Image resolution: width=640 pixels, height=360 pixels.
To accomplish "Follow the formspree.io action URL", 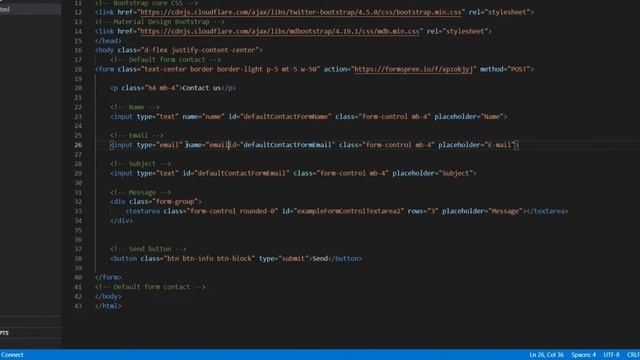I will 413,69.
